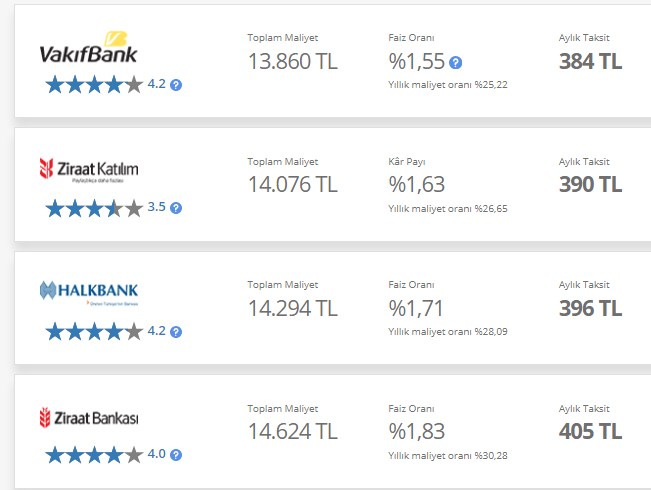The image size is (651, 490).
Task: Click Ziraat Bankası interest rate %1,83
Action: tap(416, 431)
